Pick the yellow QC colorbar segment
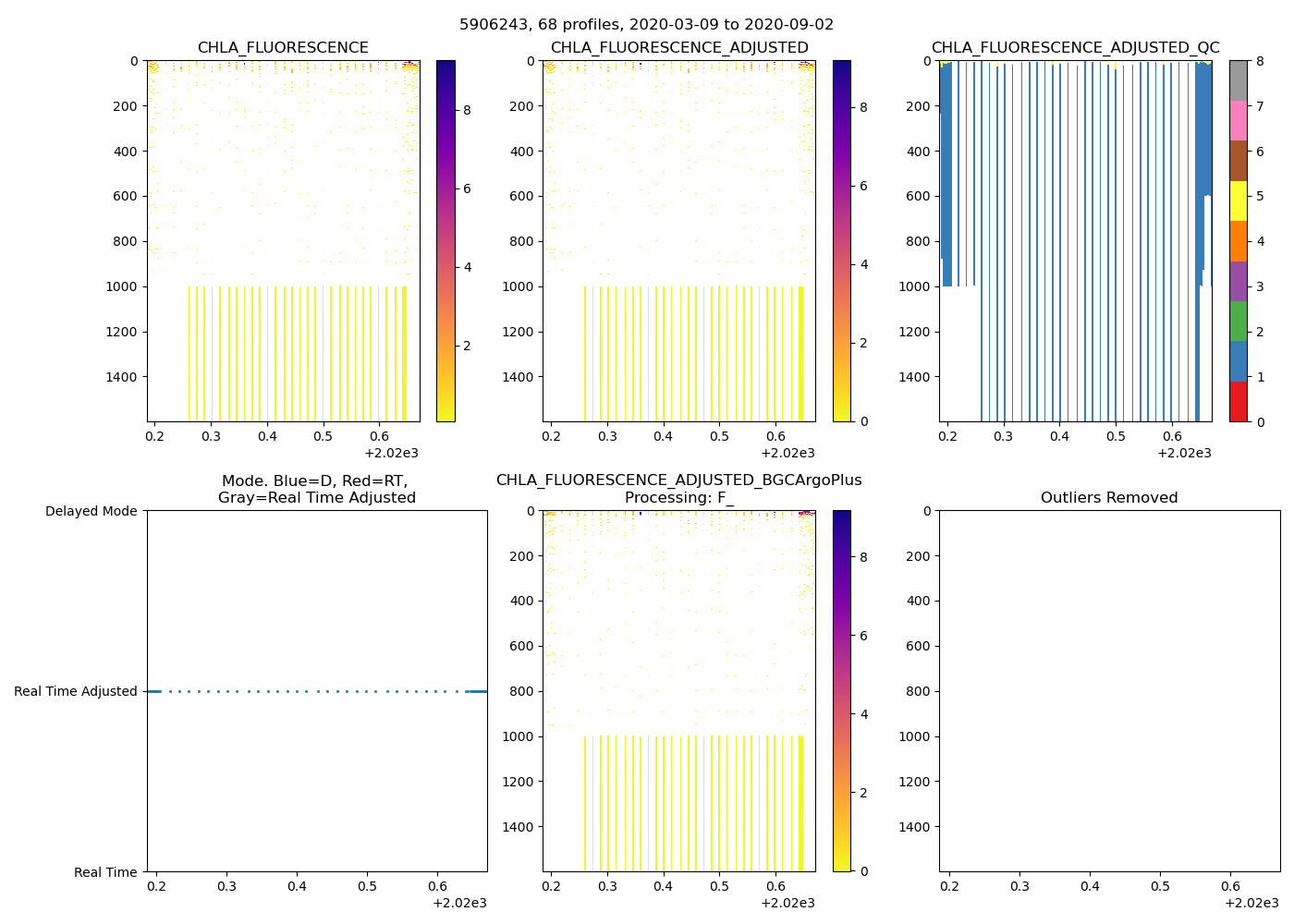This screenshot has width=1294, height=924. 1238,201
